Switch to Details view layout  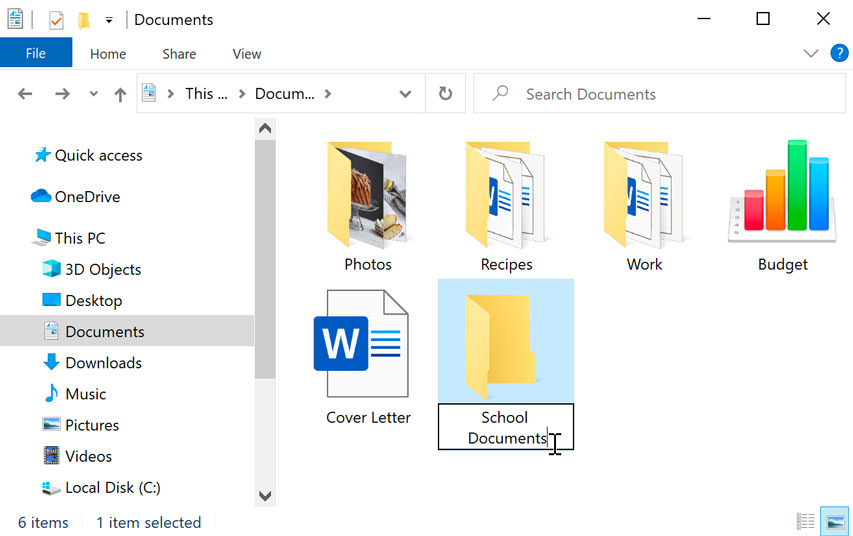[806, 521]
